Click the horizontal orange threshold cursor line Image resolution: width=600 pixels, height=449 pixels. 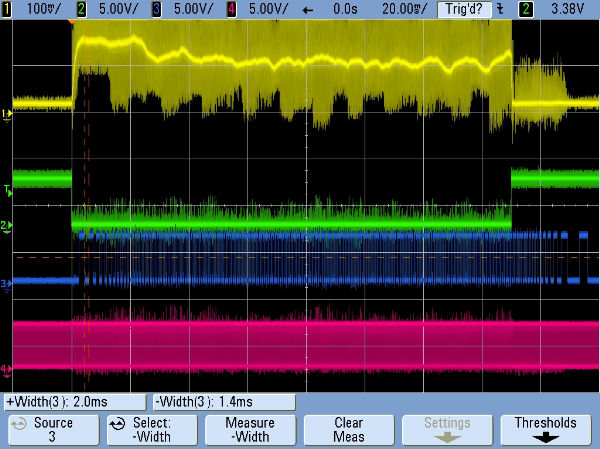(306, 258)
